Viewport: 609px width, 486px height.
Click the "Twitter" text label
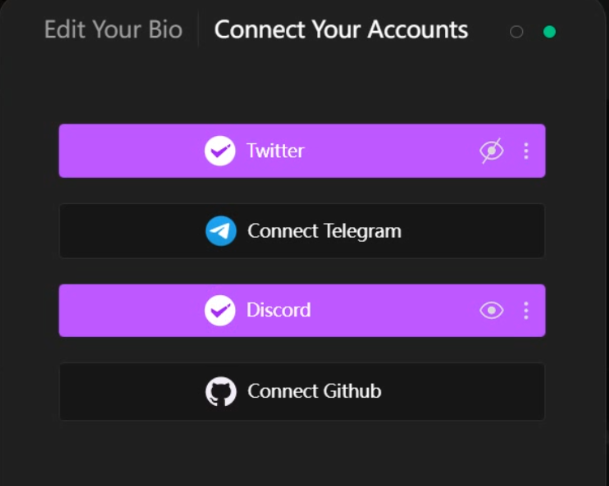(275, 151)
